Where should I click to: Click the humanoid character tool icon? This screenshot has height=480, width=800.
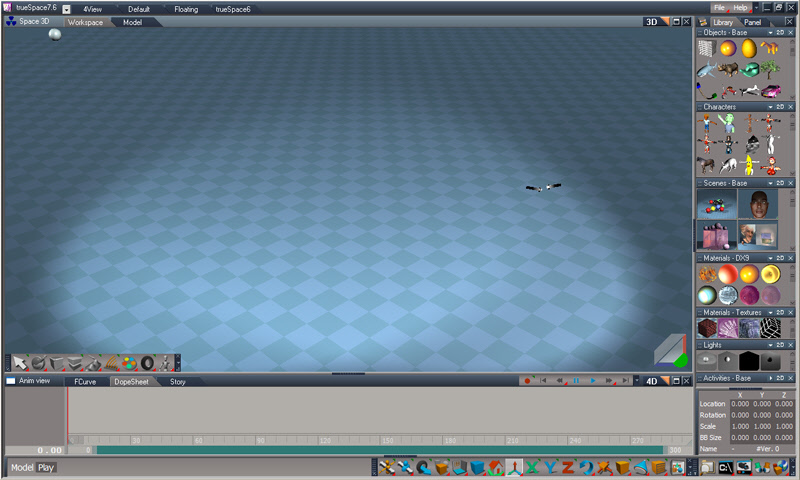(166, 362)
